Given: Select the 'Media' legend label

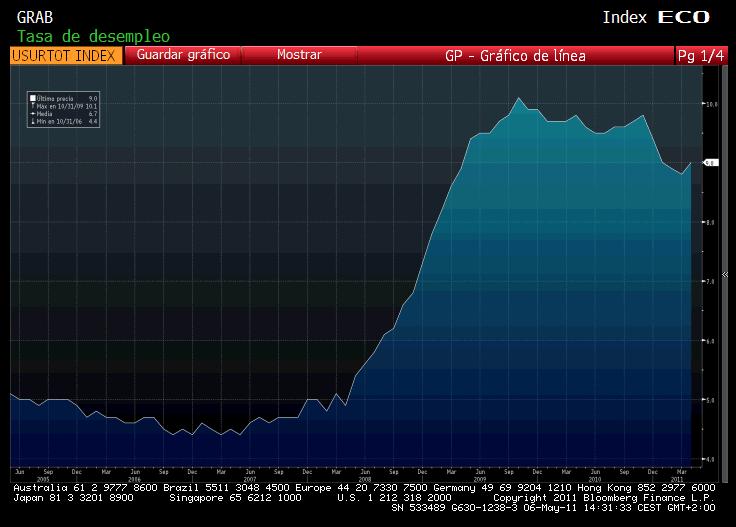Looking at the screenshot, I should click(45, 114).
